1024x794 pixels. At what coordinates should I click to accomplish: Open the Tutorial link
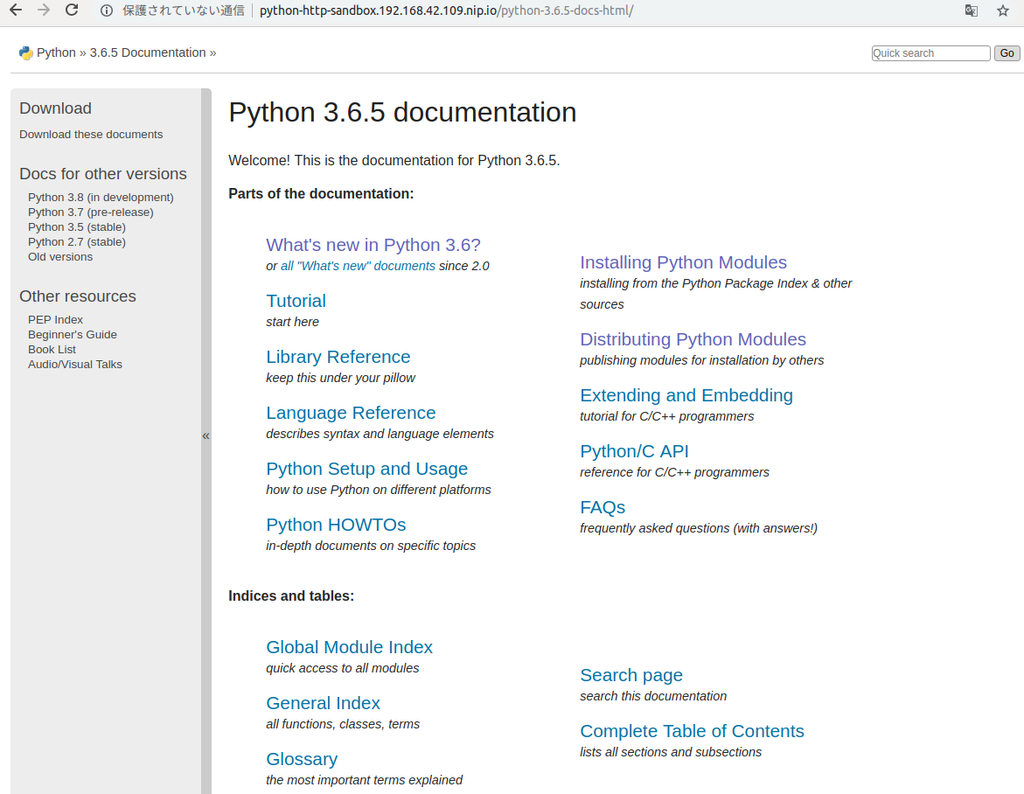point(296,301)
